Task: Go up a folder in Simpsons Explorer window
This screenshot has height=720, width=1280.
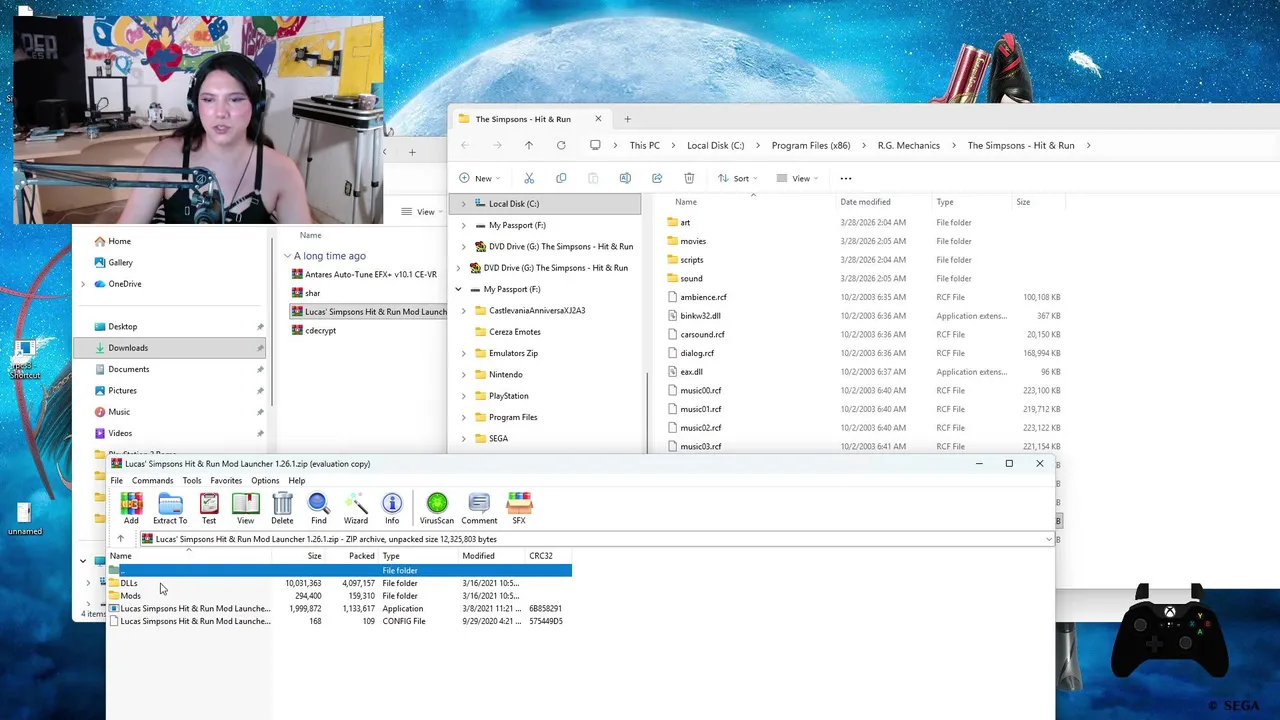Action: pyautogui.click(x=529, y=145)
